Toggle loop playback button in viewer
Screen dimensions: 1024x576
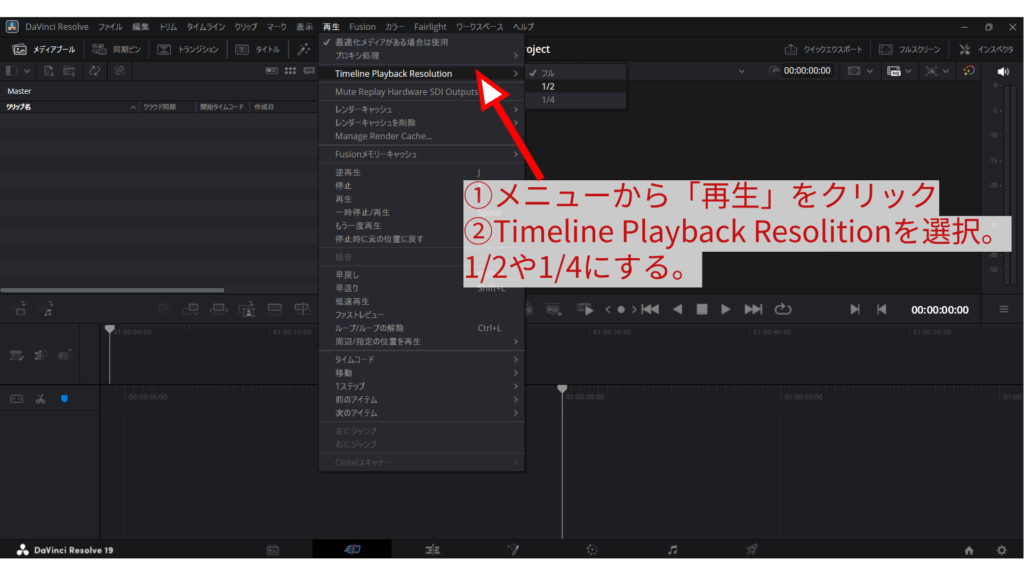point(782,310)
